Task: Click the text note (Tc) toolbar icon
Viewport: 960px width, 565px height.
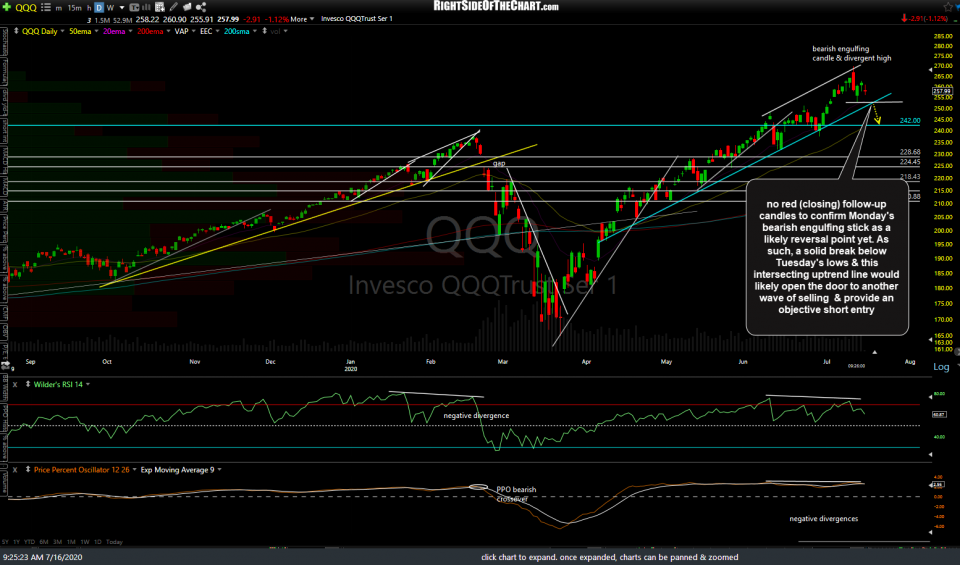Action: (x=134, y=7)
